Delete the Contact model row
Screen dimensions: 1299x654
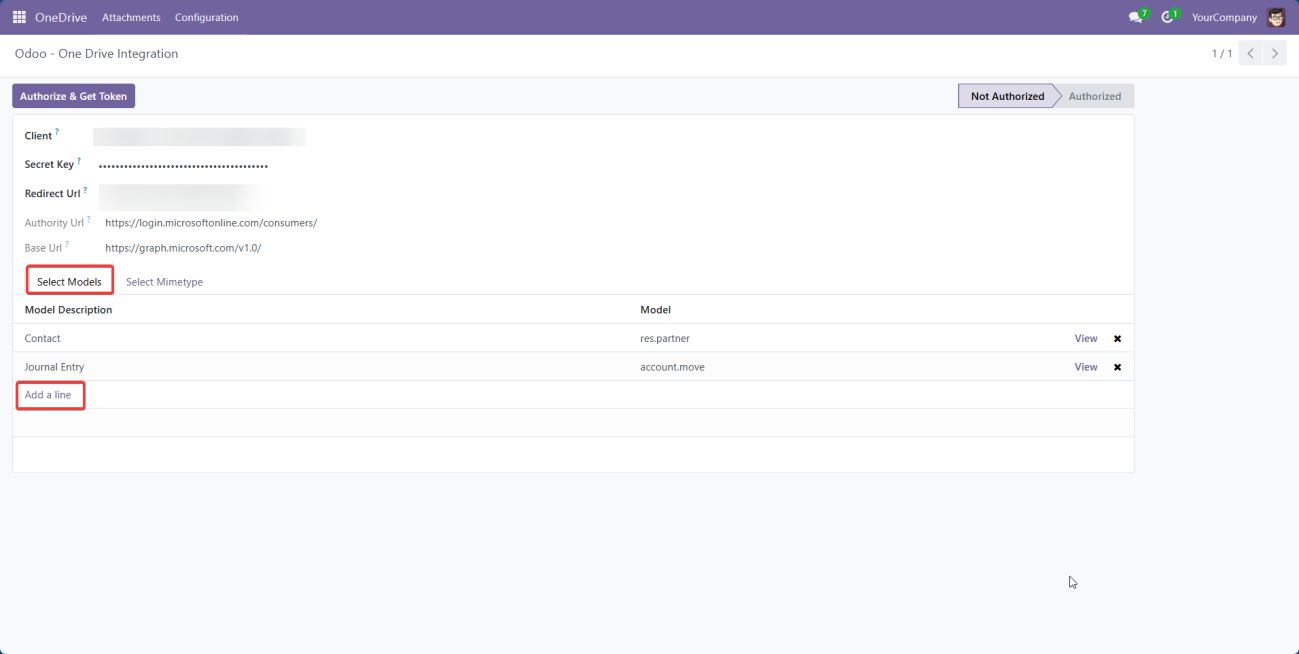point(1117,339)
